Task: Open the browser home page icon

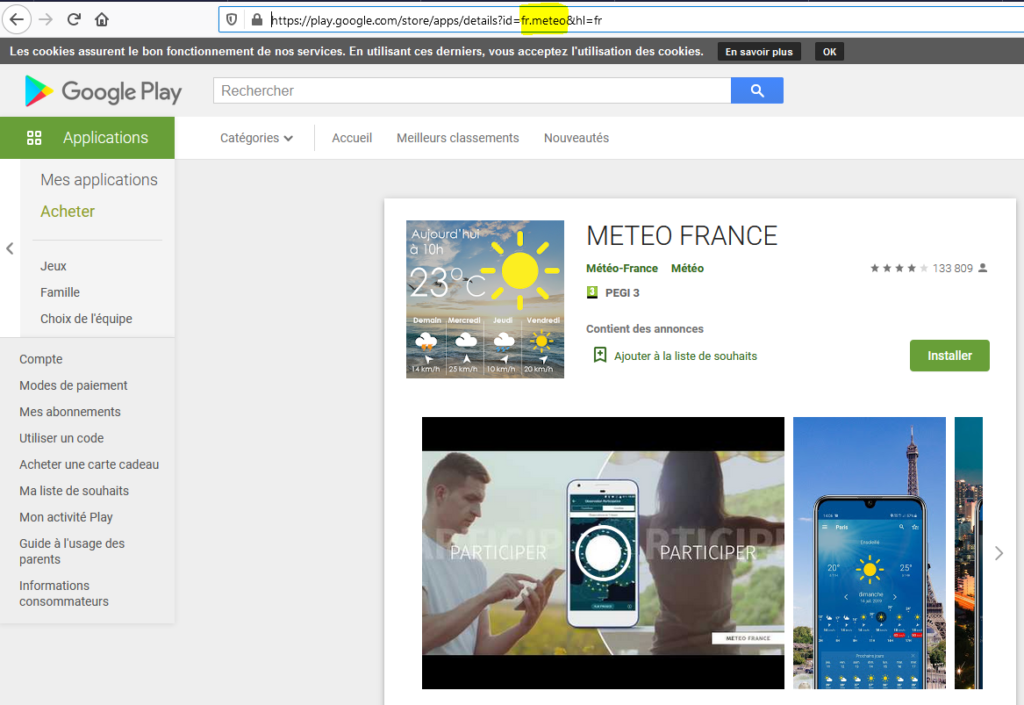Action: pyautogui.click(x=101, y=20)
